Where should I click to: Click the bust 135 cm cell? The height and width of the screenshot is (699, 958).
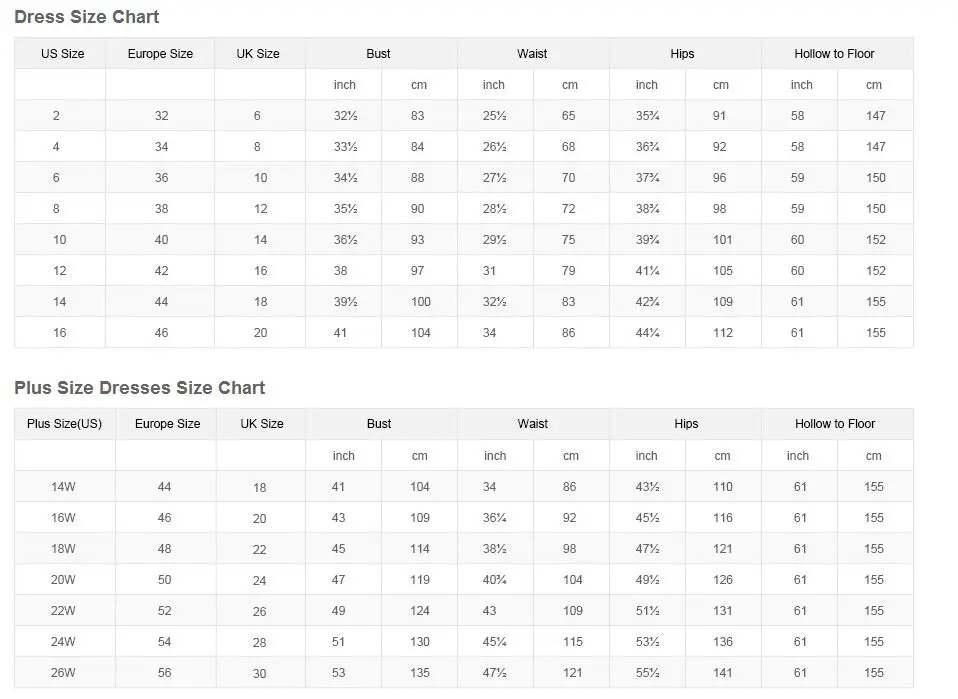420,673
